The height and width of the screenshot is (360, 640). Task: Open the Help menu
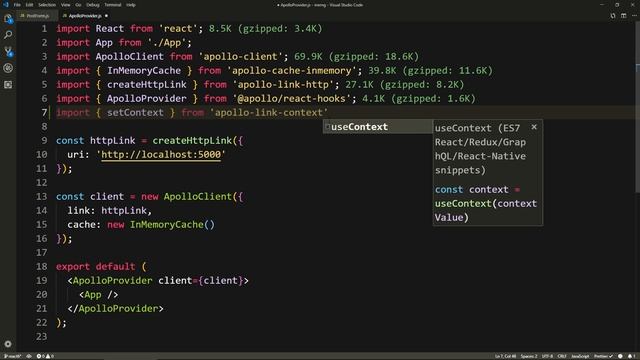(x=131, y=5)
